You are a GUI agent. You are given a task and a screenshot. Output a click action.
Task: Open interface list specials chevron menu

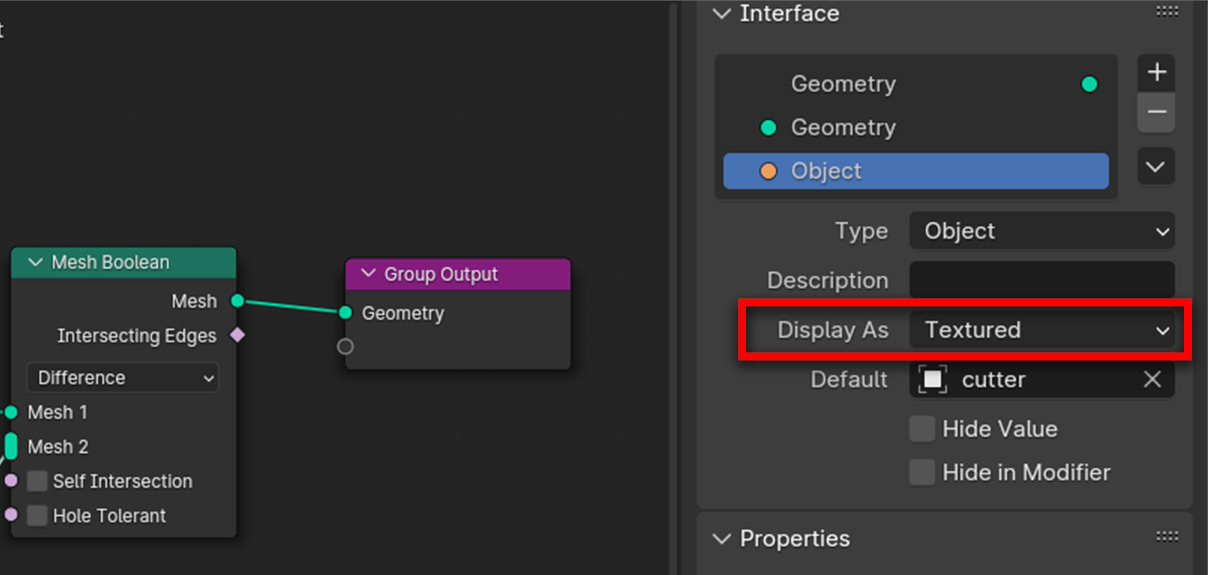[1156, 166]
